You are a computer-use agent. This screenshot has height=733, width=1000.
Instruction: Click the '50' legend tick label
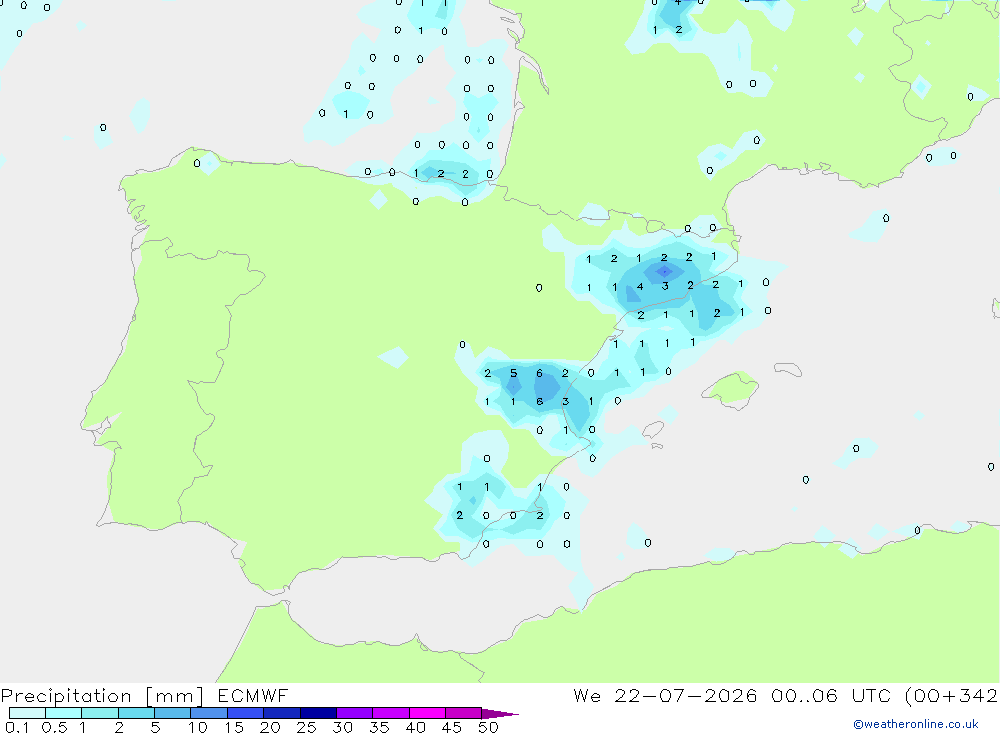pyautogui.click(x=488, y=727)
